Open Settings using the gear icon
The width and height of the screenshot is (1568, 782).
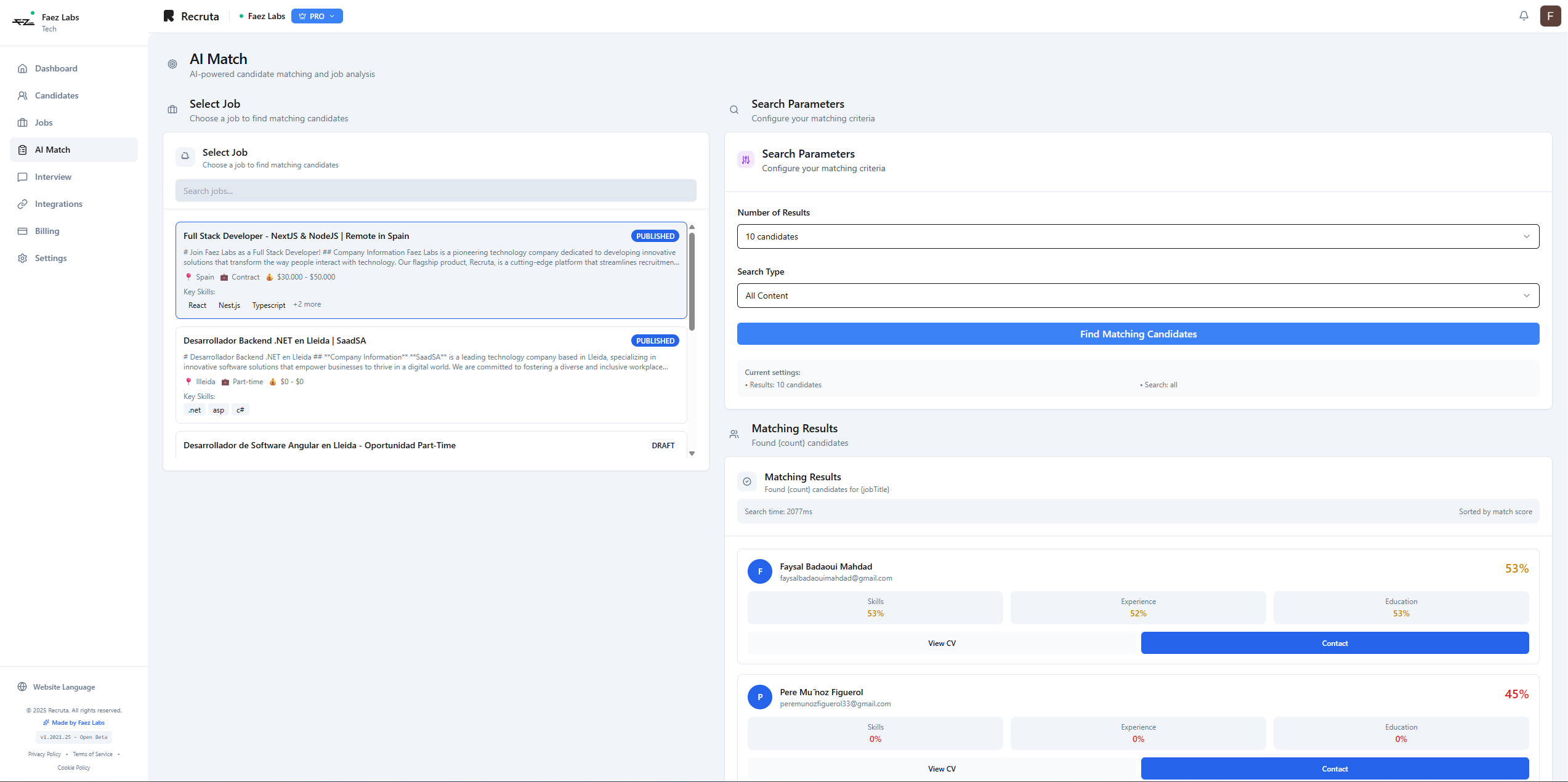23,258
